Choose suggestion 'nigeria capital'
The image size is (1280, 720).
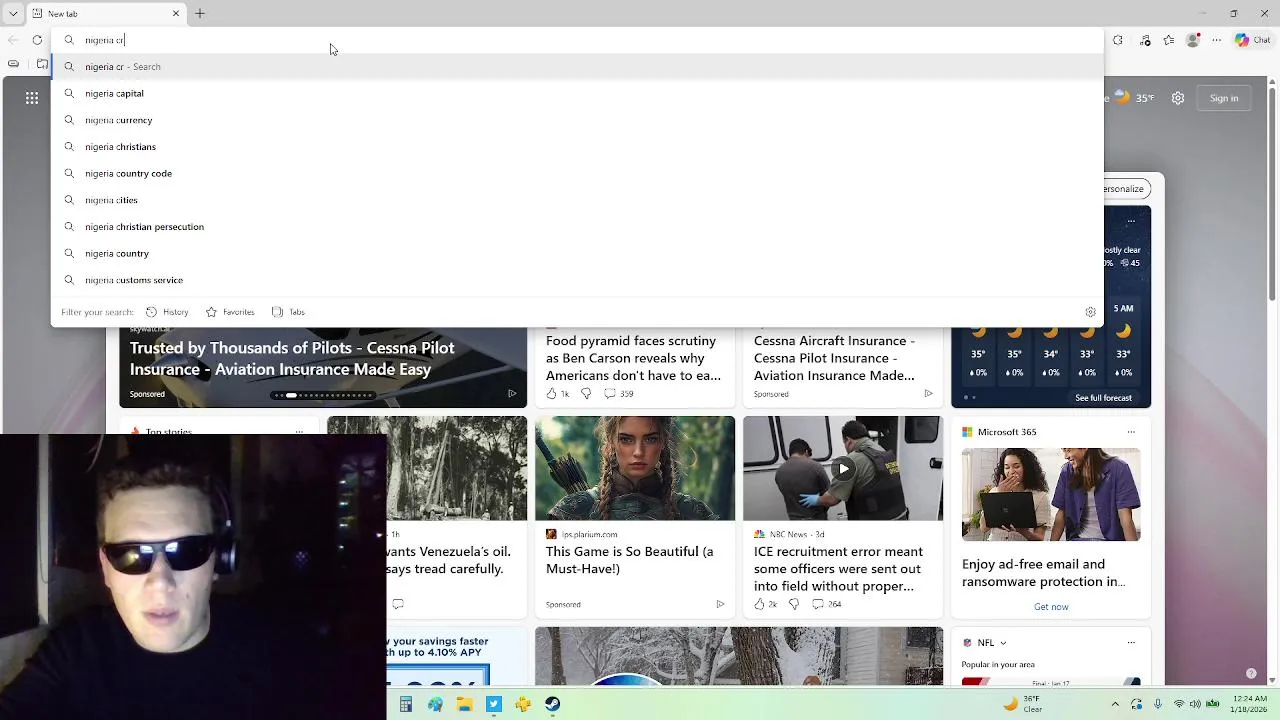577,93
